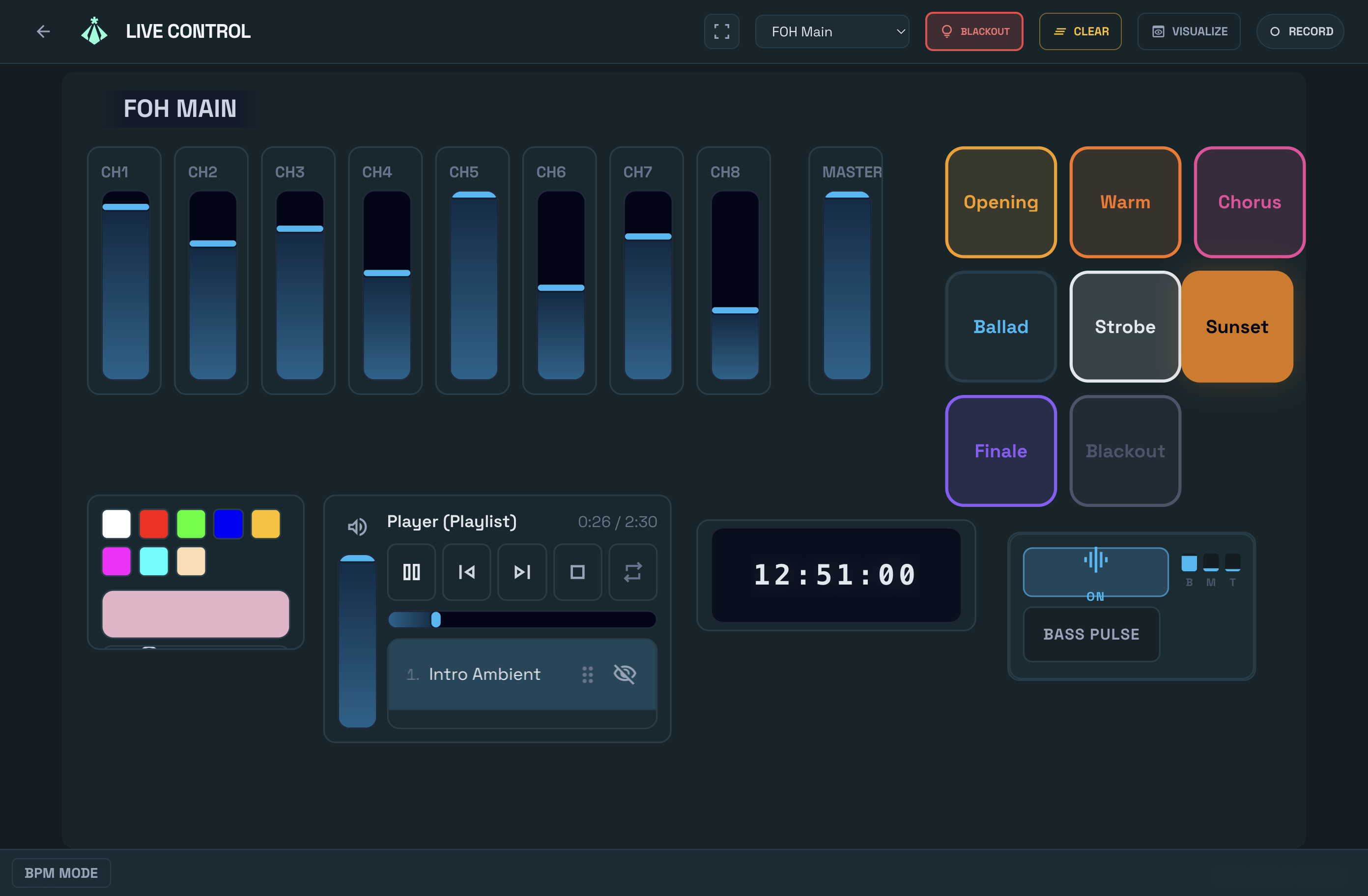
Task: Trigger the Chorus scene pad
Action: 1250,202
